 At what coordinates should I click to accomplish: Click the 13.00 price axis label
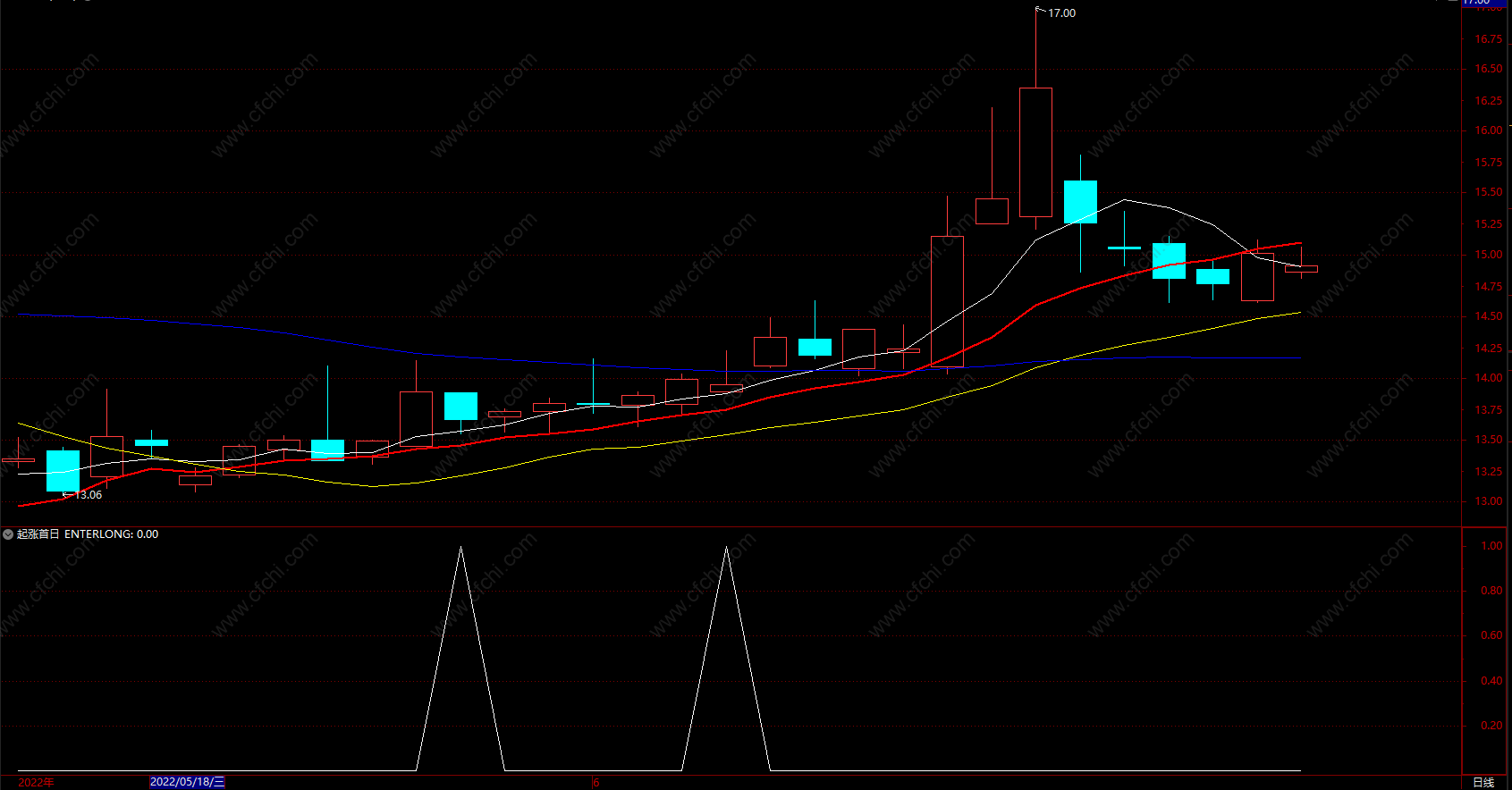(1488, 501)
